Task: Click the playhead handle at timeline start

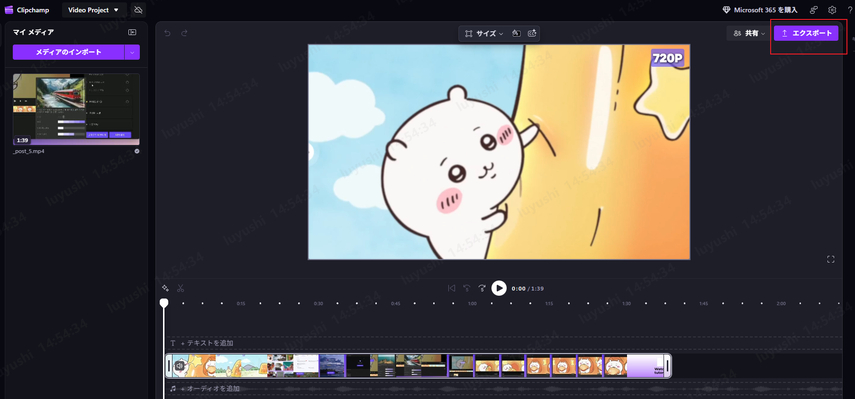Action: tap(164, 303)
